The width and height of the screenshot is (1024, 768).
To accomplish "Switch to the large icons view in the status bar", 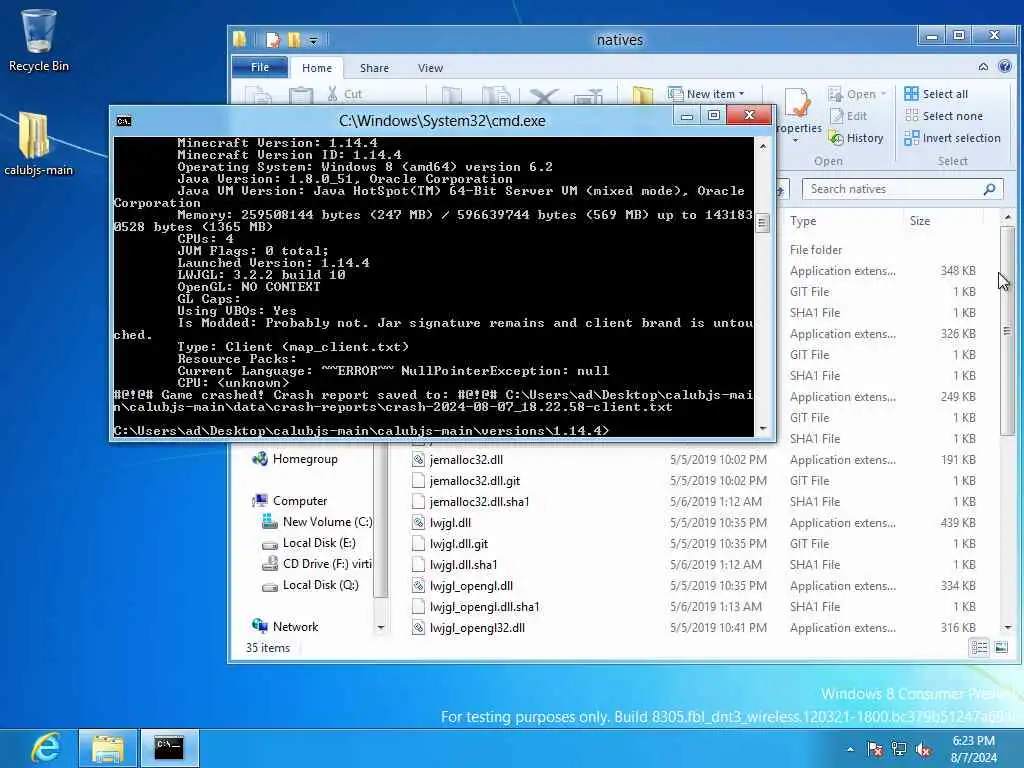I will (x=1001, y=647).
